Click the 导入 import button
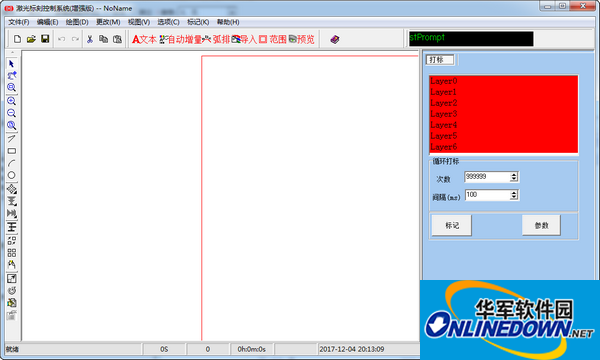The height and width of the screenshot is (360, 600). (245, 39)
